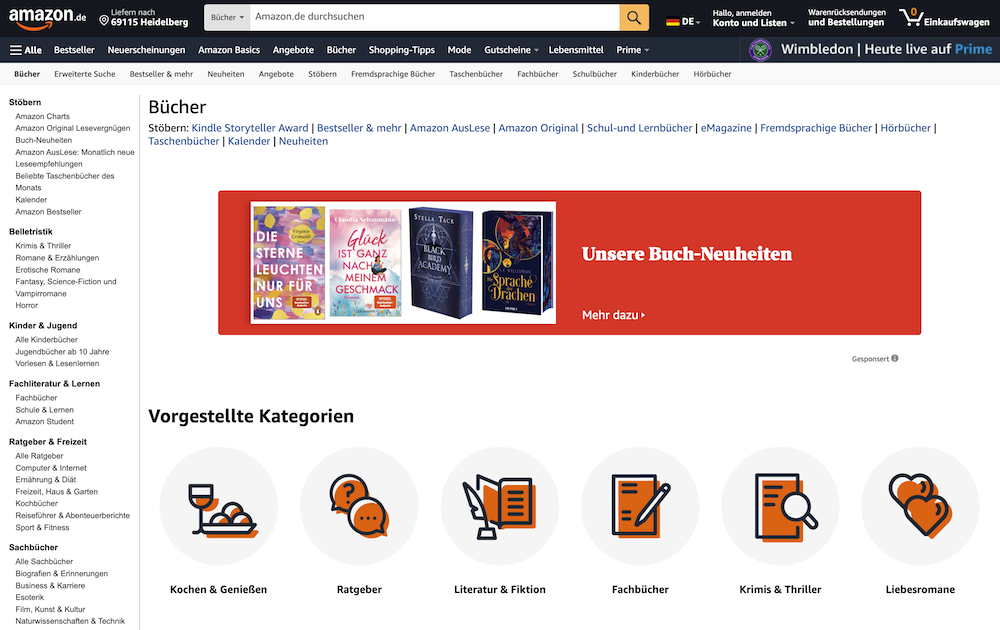Switch to Fremdsprachige Bücher sub-nav tab

[x=393, y=74]
